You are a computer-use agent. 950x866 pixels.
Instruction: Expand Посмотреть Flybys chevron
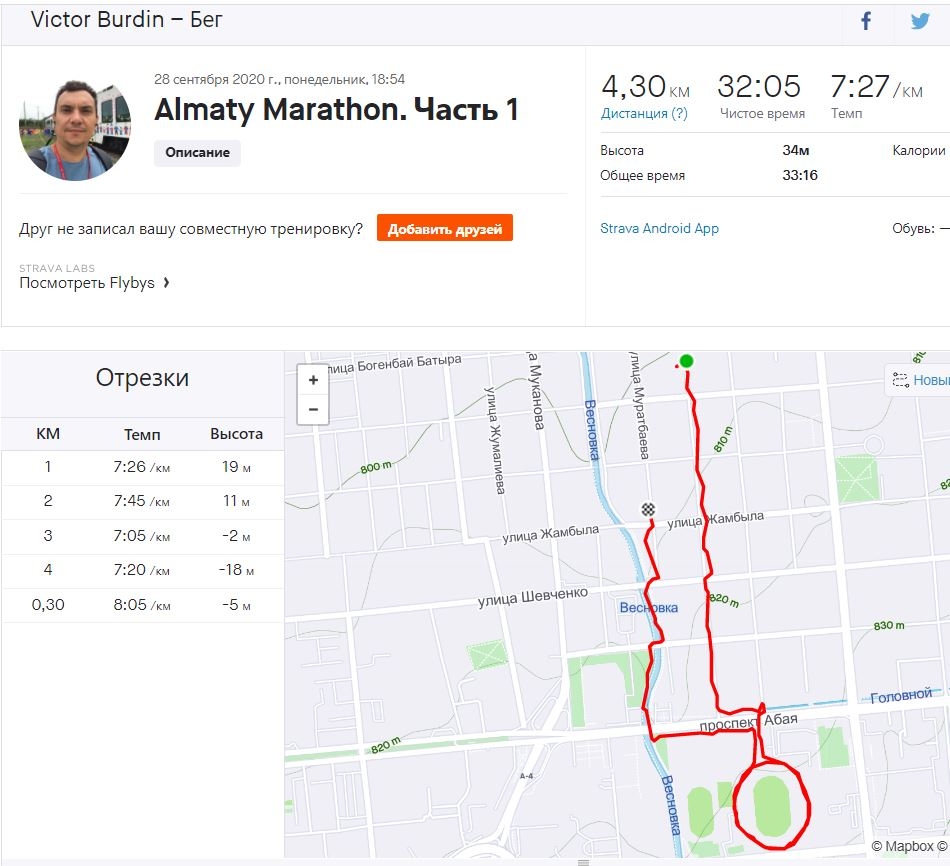pos(166,283)
